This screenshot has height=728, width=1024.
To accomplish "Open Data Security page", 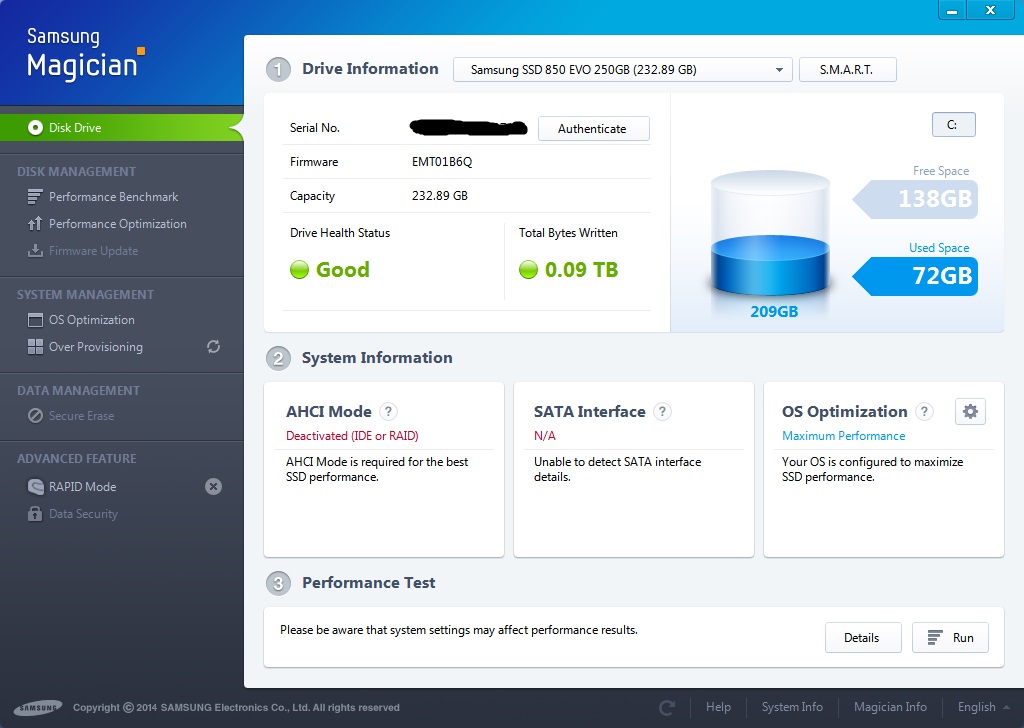I will point(83,514).
